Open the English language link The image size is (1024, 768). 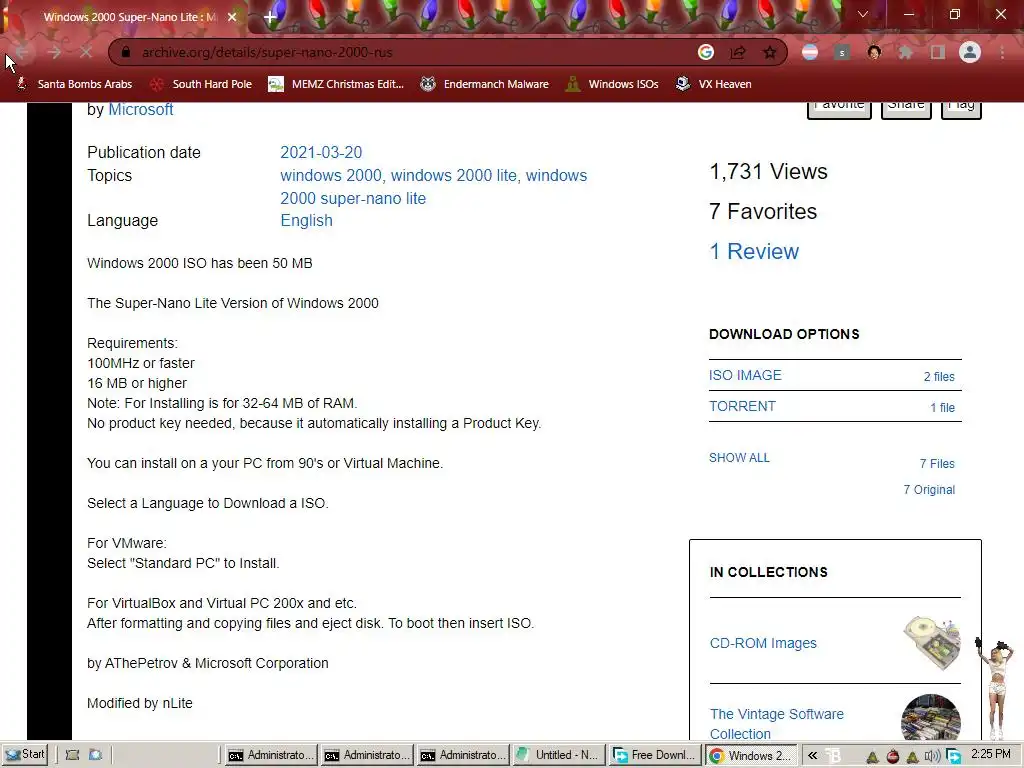pyautogui.click(x=306, y=221)
